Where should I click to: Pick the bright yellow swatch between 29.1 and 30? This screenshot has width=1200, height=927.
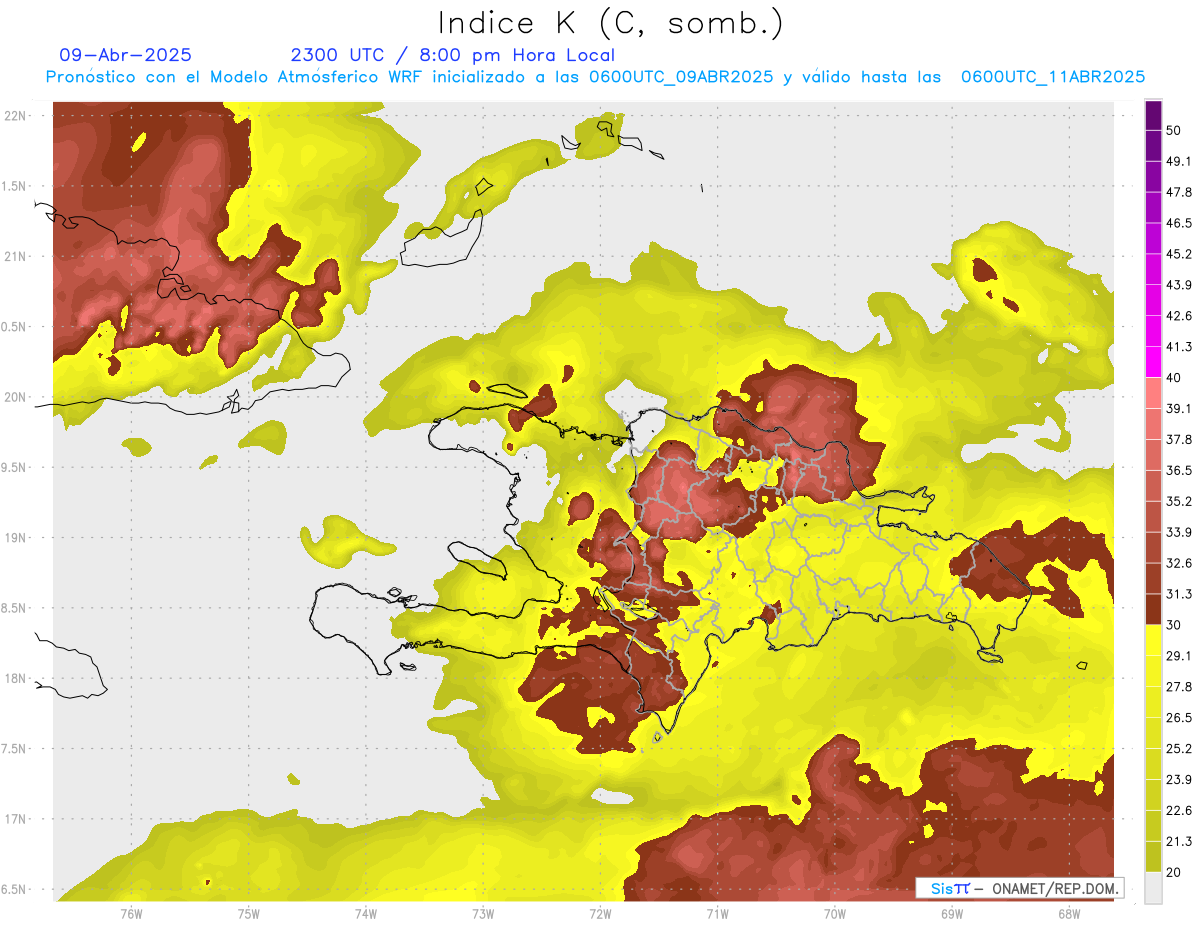click(1153, 640)
